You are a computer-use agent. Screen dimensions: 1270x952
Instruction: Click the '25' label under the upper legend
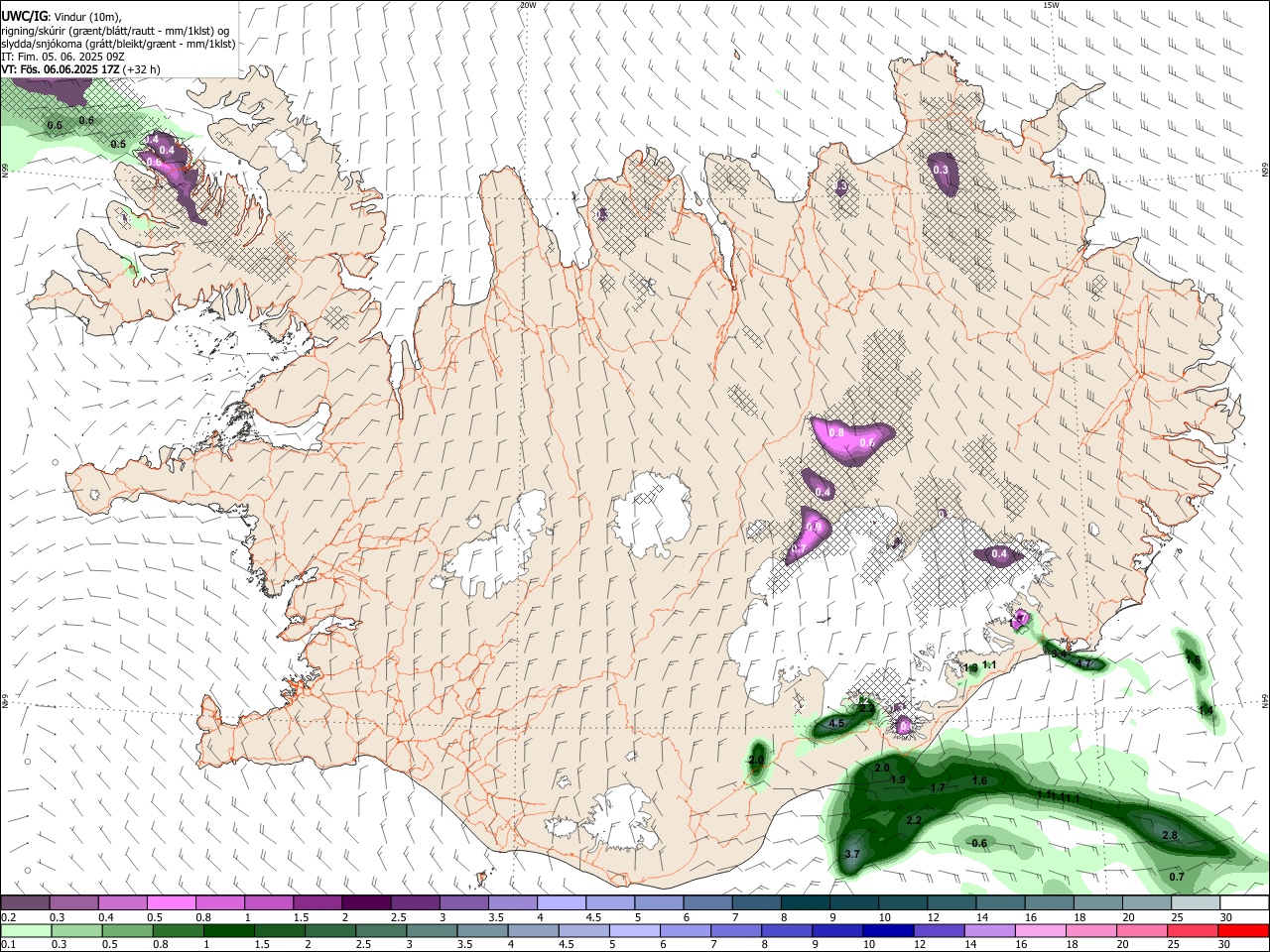1176,917
